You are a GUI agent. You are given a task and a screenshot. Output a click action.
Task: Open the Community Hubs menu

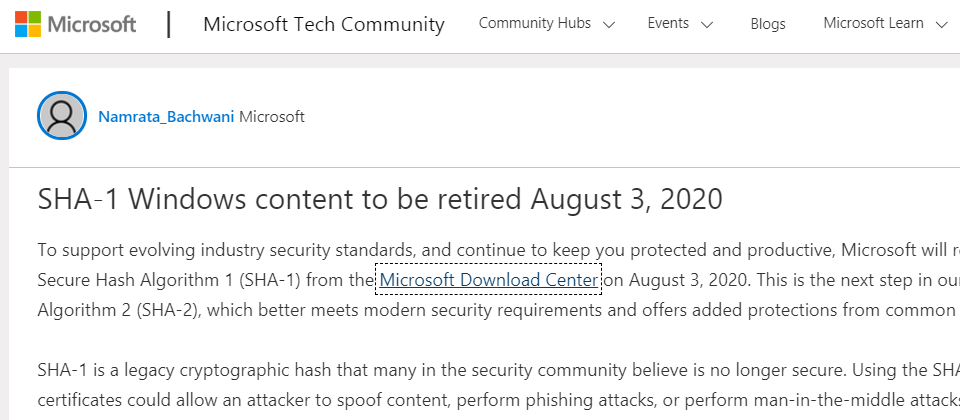click(x=535, y=23)
